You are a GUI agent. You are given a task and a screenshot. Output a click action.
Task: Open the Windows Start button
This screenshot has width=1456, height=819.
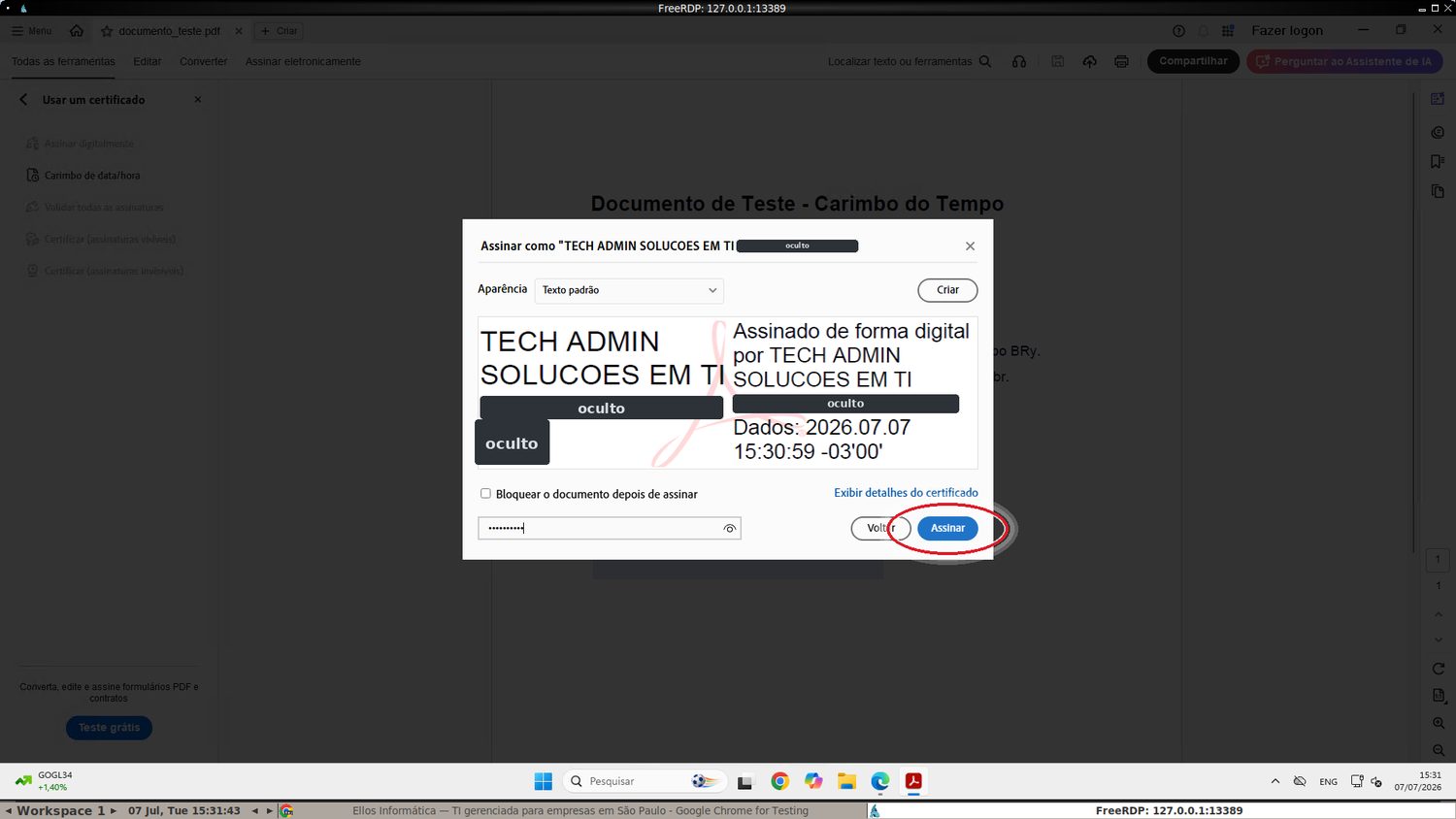click(x=543, y=781)
